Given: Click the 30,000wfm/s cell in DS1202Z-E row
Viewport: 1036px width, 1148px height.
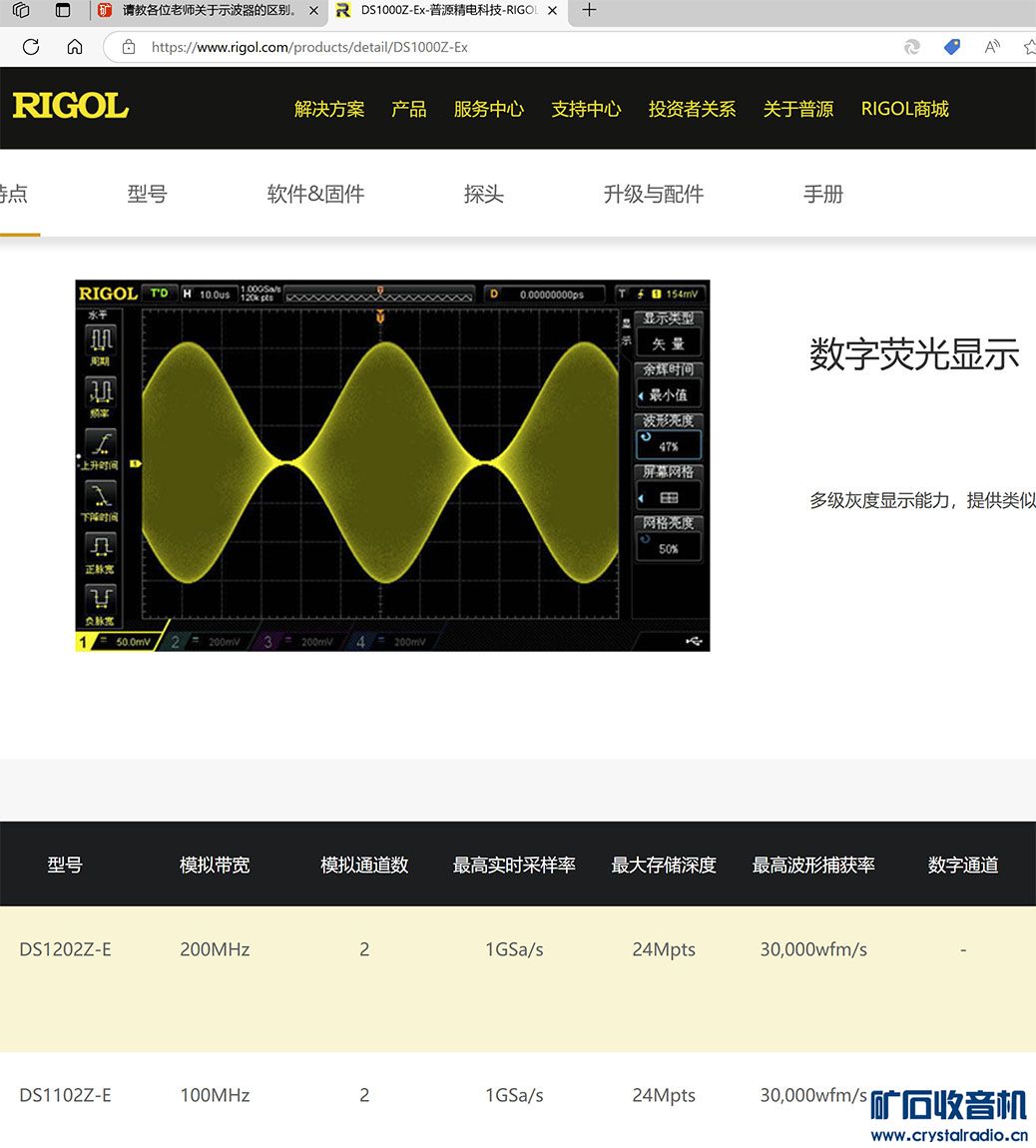Looking at the screenshot, I should [813, 949].
